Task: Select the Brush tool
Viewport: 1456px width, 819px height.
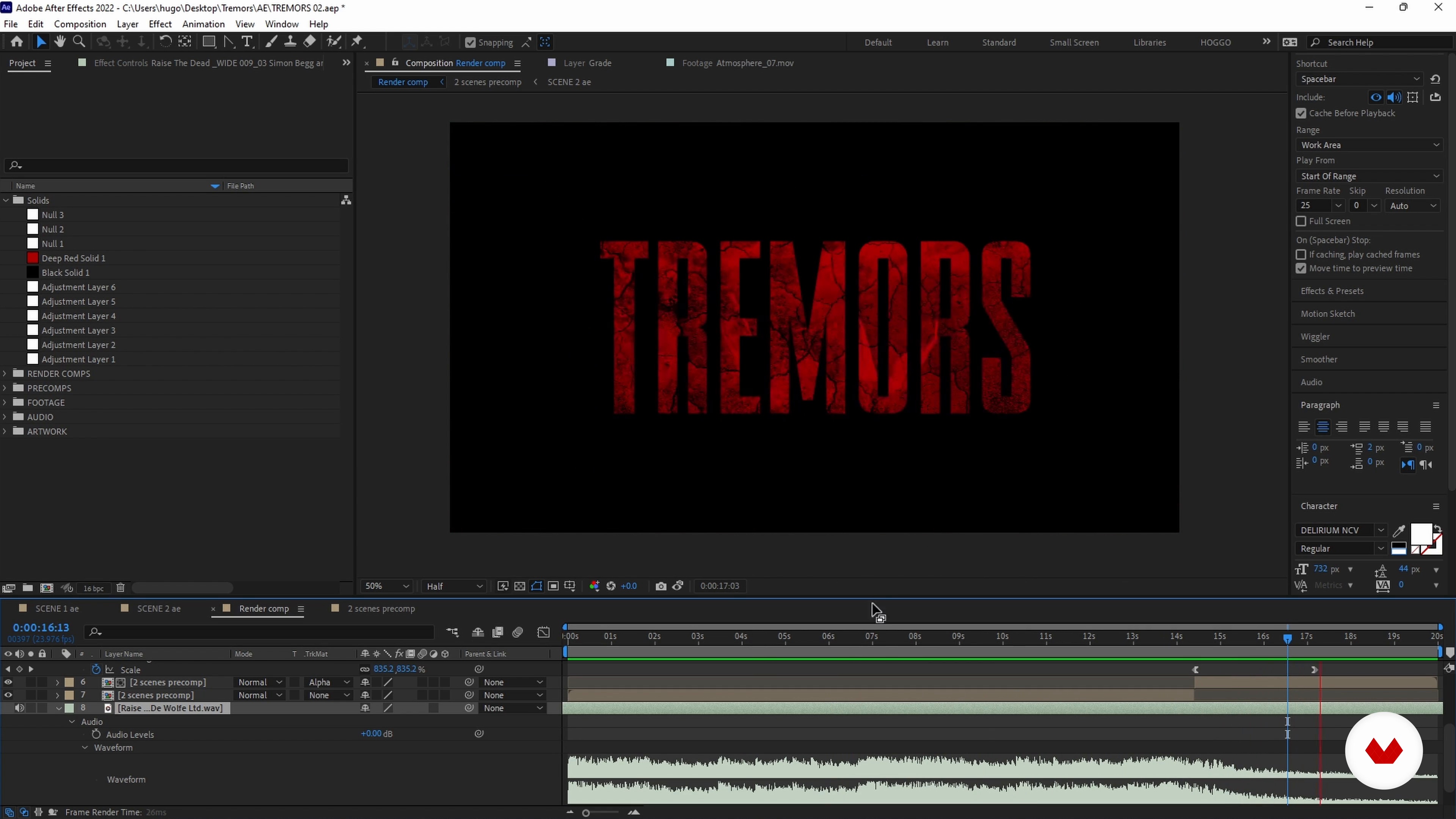Action: pos(271,42)
